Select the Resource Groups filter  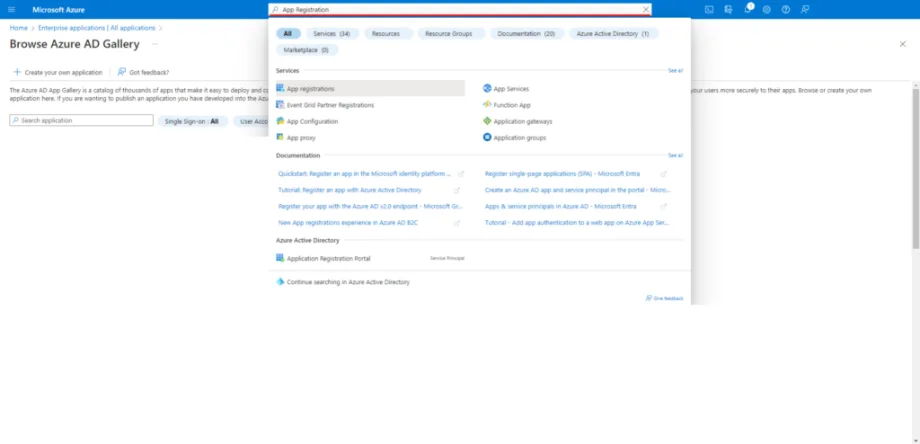pyautogui.click(x=449, y=33)
